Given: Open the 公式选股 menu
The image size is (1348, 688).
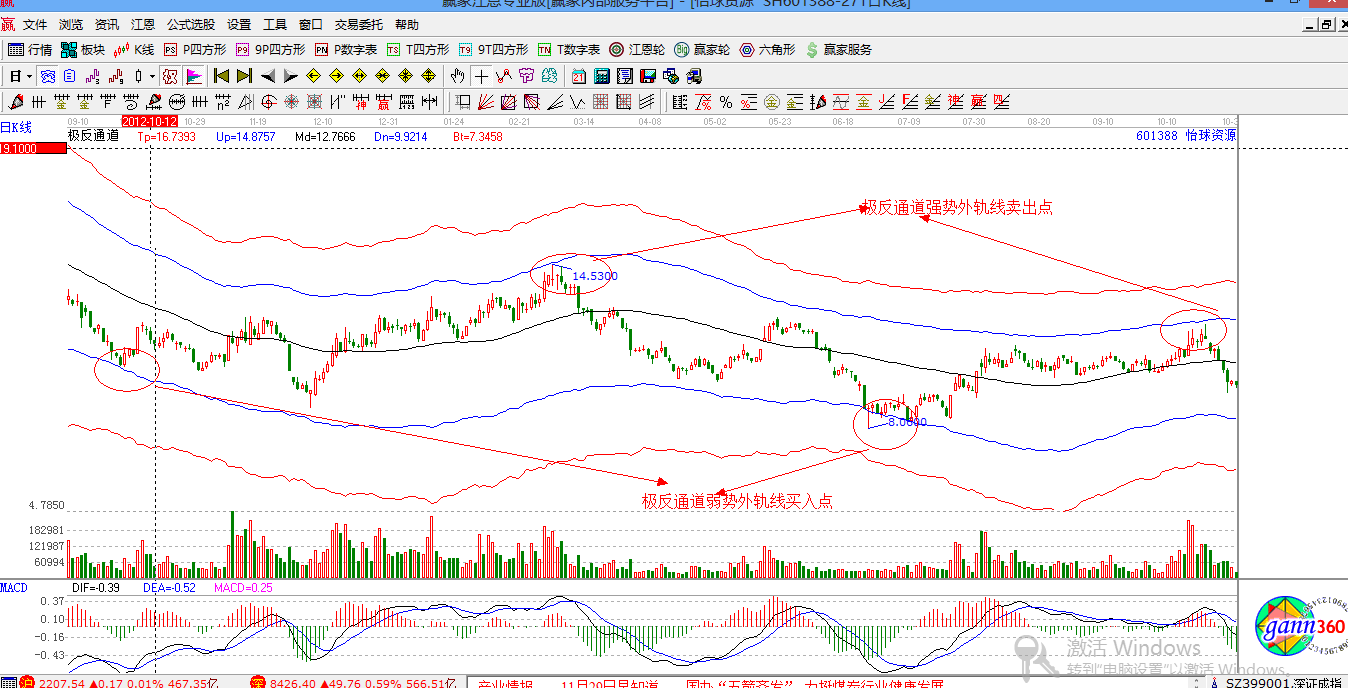Looking at the screenshot, I should coord(190,24).
